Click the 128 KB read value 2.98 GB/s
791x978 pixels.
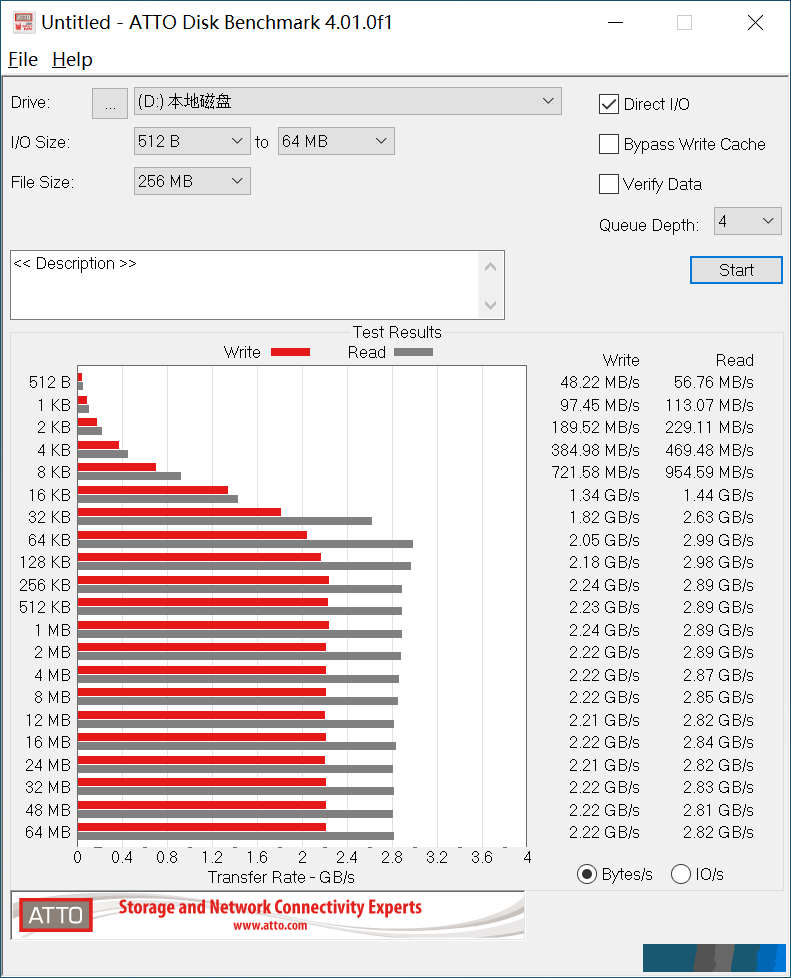[x=719, y=562]
